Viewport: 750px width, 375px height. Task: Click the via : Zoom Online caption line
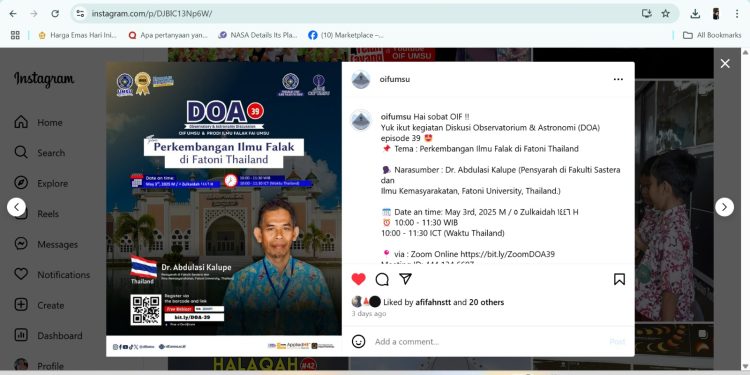point(468,254)
